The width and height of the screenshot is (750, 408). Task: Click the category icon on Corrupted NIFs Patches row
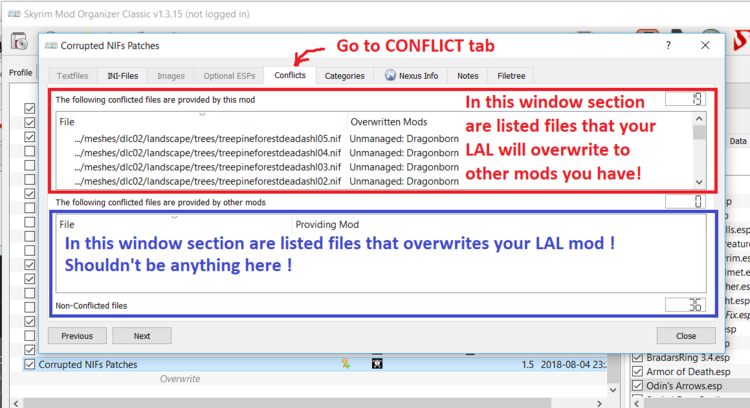(x=377, y=364)
